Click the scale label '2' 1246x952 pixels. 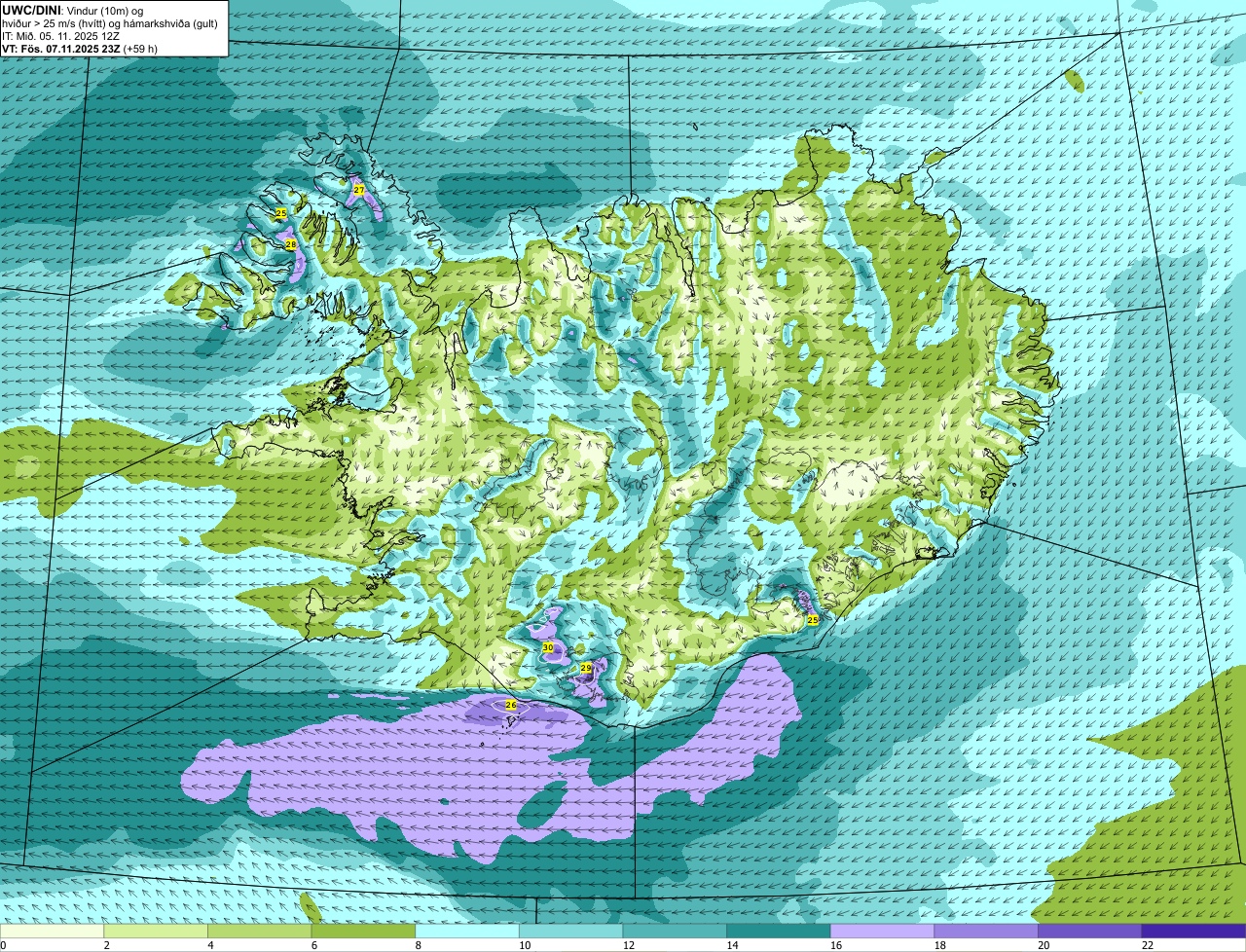106,944
